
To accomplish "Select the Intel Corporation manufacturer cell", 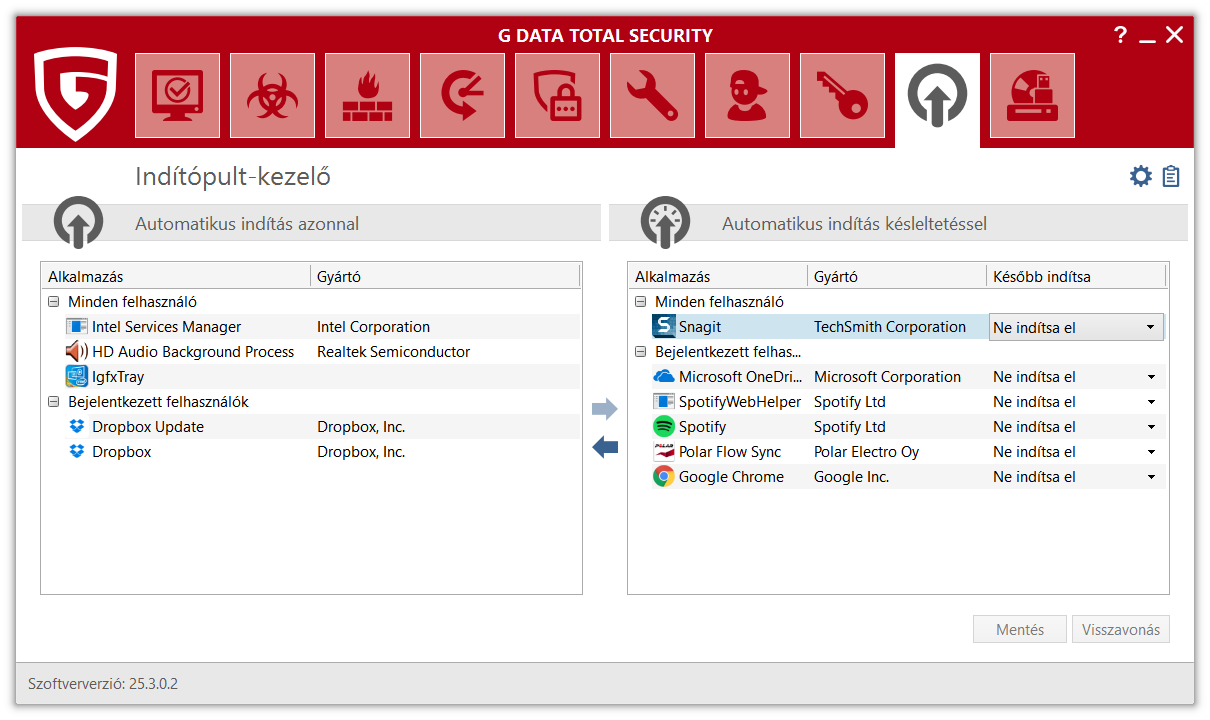I will pos(373,327).
